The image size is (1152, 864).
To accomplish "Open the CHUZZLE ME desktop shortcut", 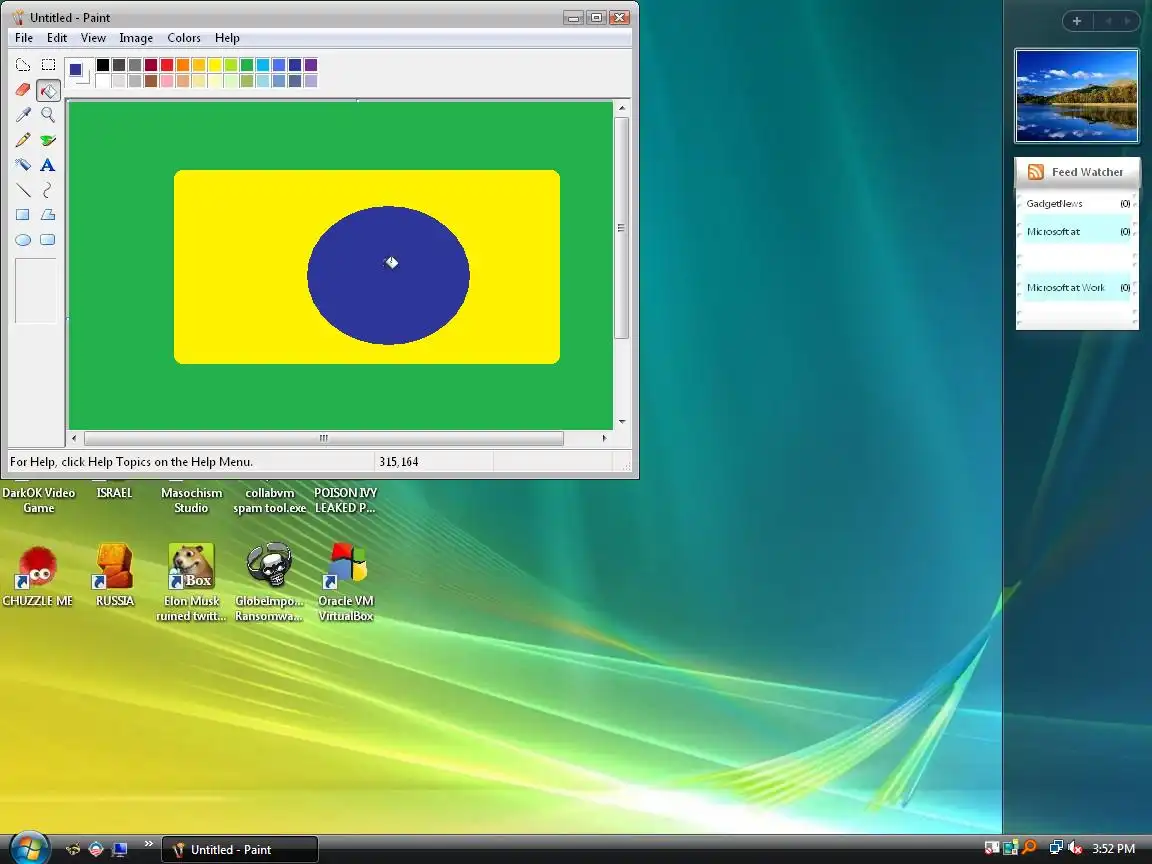I will click(37, 577).
